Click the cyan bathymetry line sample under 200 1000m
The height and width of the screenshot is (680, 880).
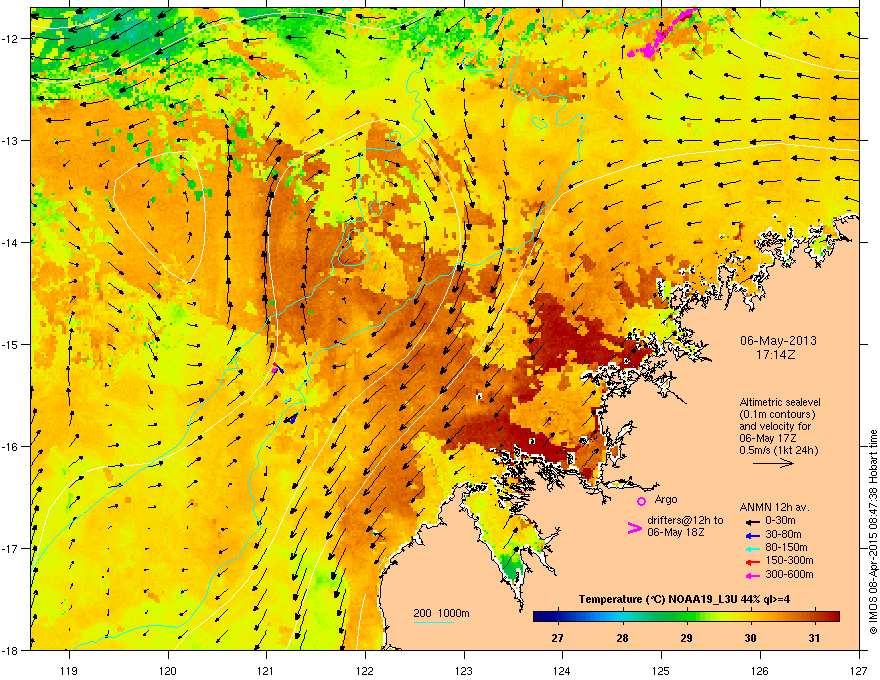coord(433,622)
